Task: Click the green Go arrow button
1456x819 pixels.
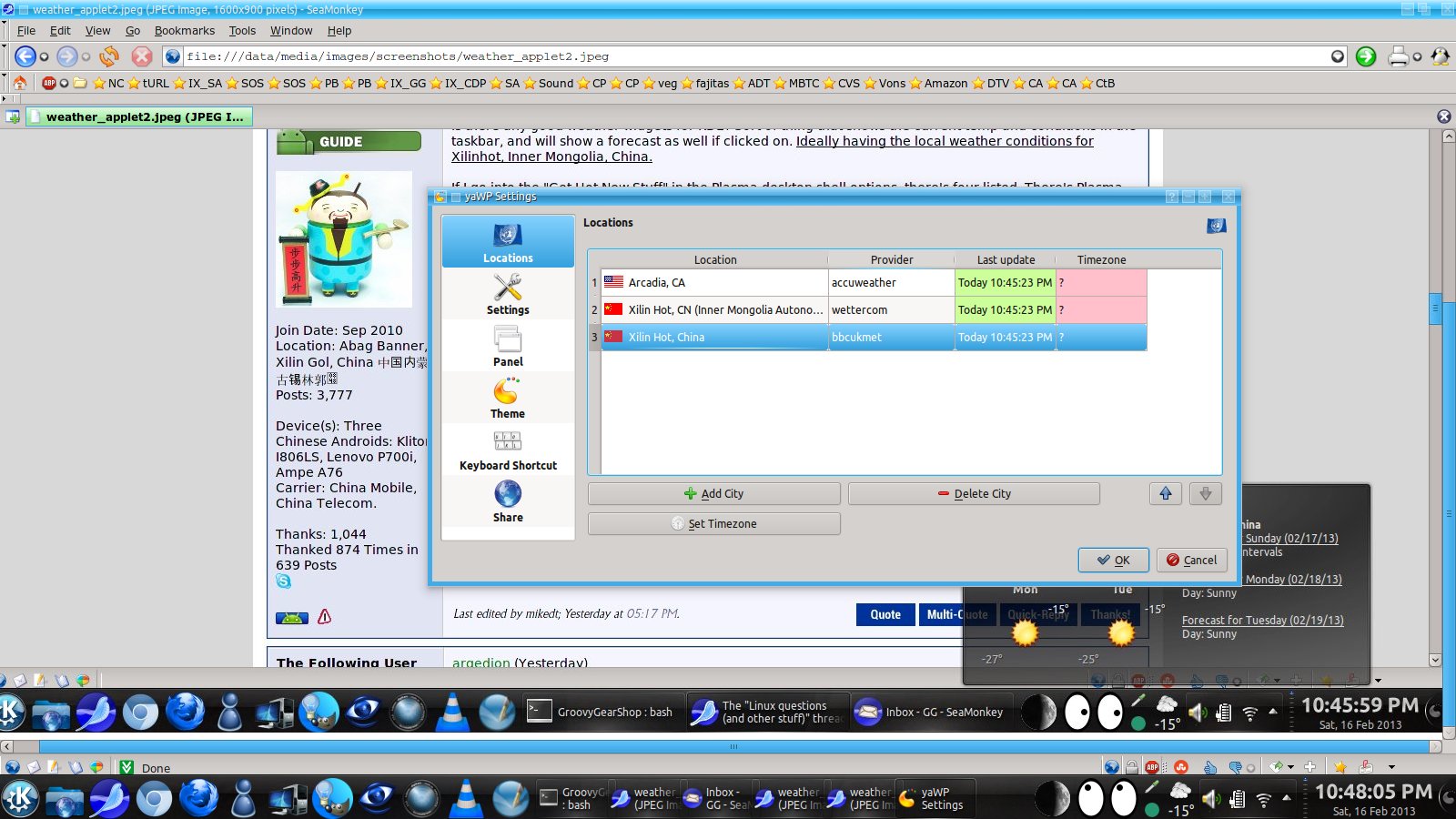Action: point(1366,56)
